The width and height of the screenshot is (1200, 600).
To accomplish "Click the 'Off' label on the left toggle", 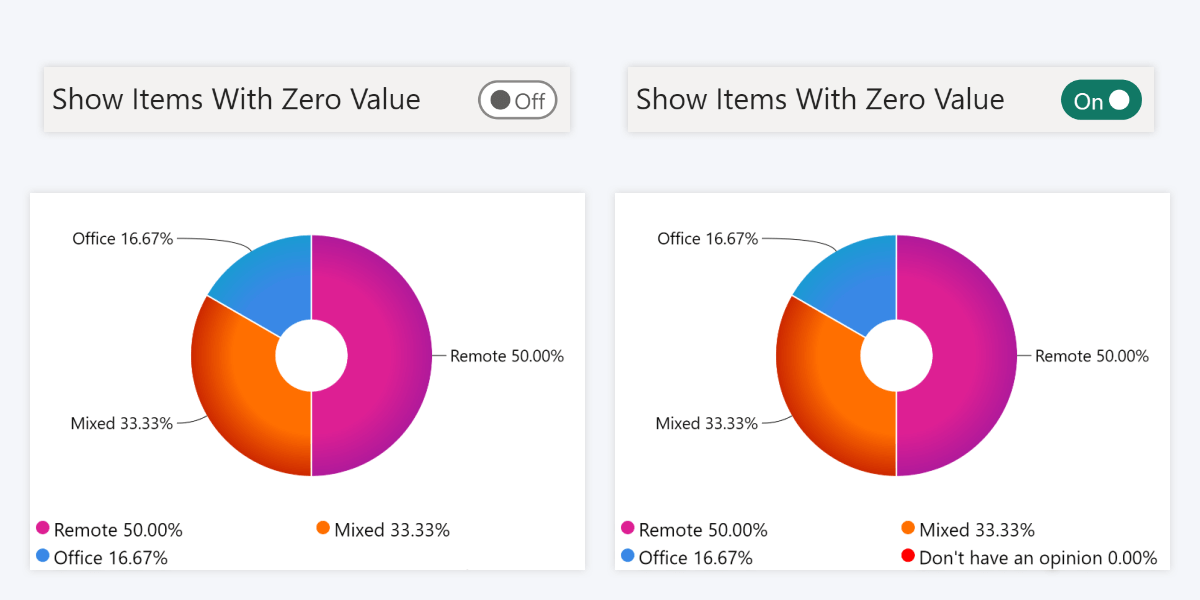I will tap(530, 100).
